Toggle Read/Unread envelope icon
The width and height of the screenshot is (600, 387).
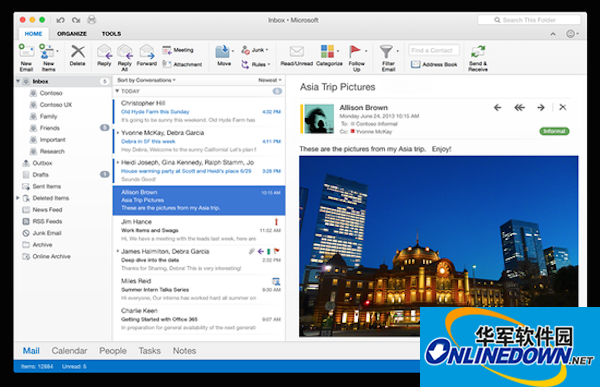tap(297, 51)
